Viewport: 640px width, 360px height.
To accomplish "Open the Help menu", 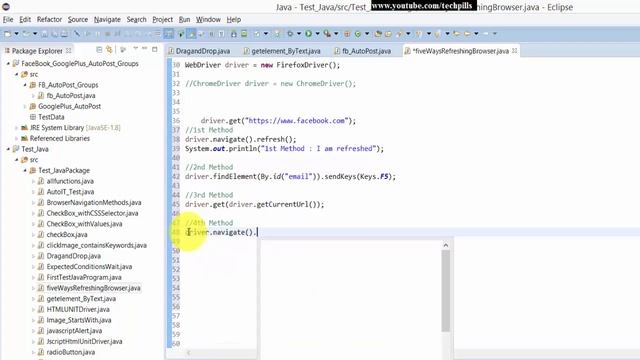I will [x=233, y=20].
